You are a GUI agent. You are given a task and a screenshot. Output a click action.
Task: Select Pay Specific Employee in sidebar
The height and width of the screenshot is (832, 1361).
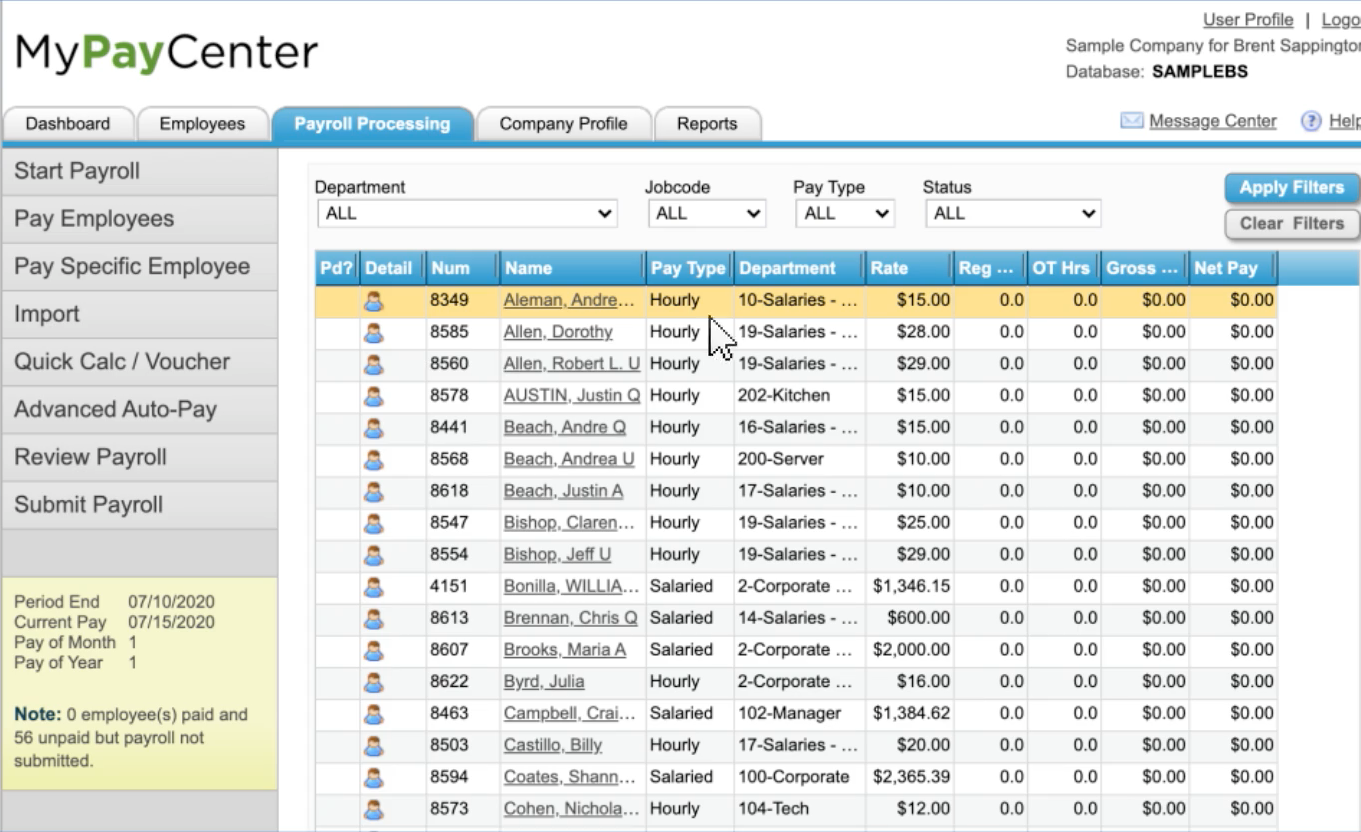(x=140, y=267)
